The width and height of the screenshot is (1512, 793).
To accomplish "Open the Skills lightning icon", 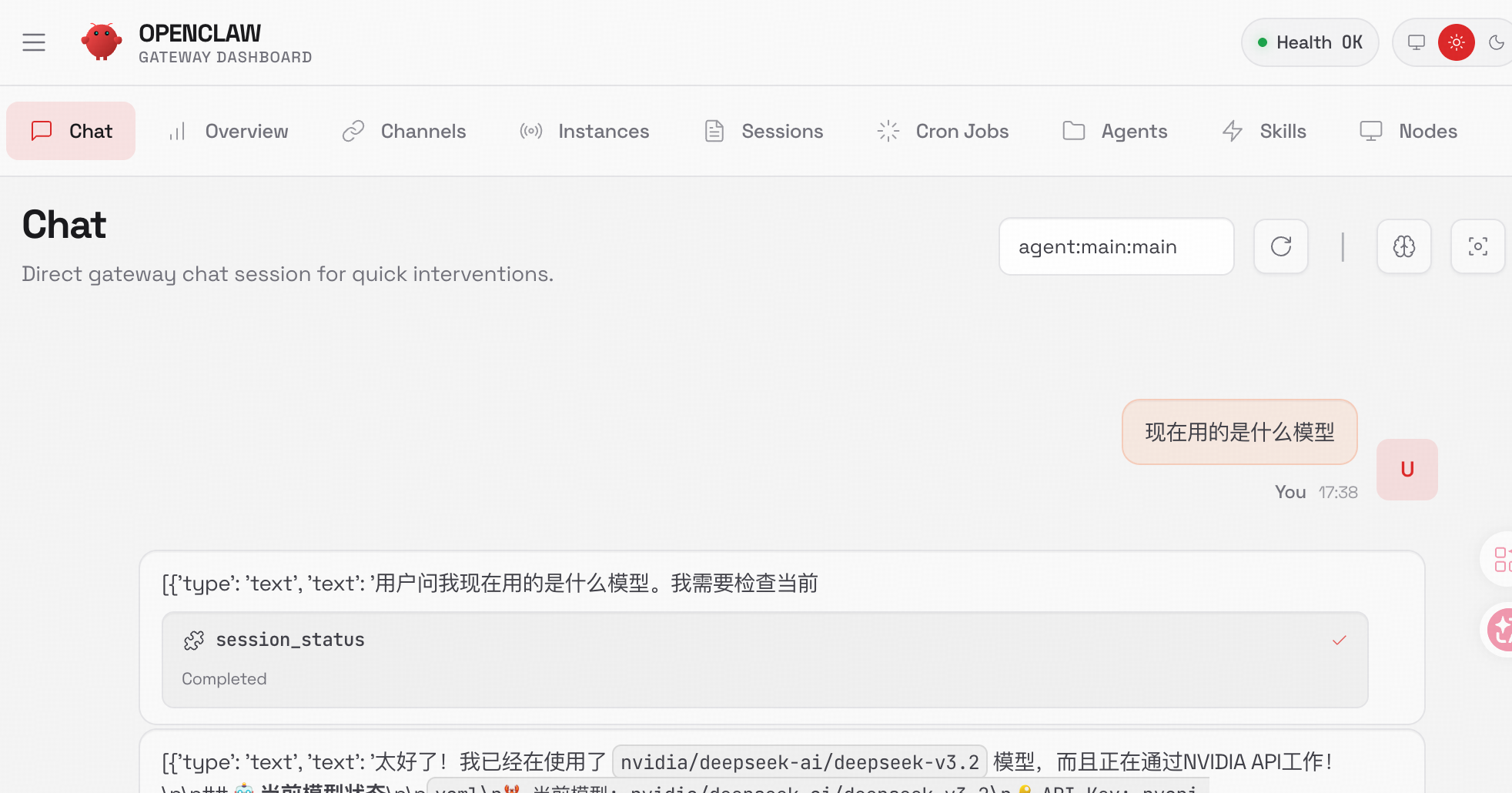I will (1233, 131).
